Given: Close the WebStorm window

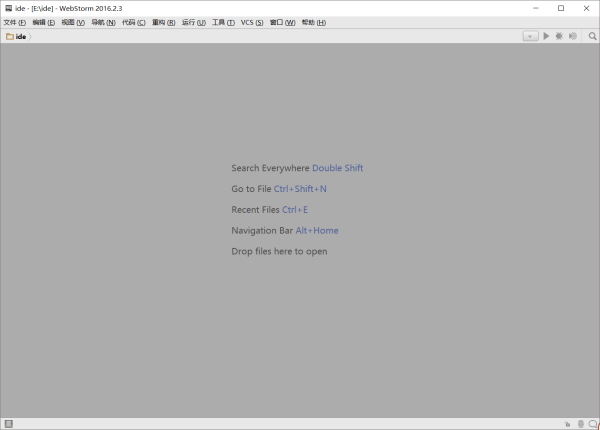Looking at the screenshot, I should [586, 8].
